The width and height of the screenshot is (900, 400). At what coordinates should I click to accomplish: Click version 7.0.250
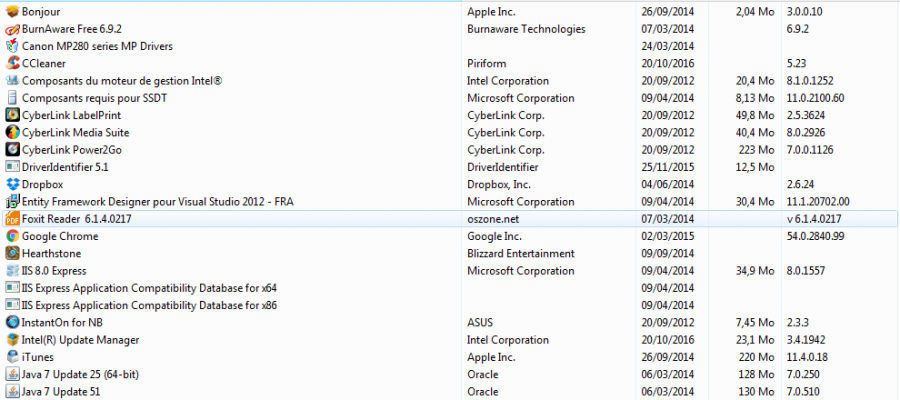click(x=803, y=374)
